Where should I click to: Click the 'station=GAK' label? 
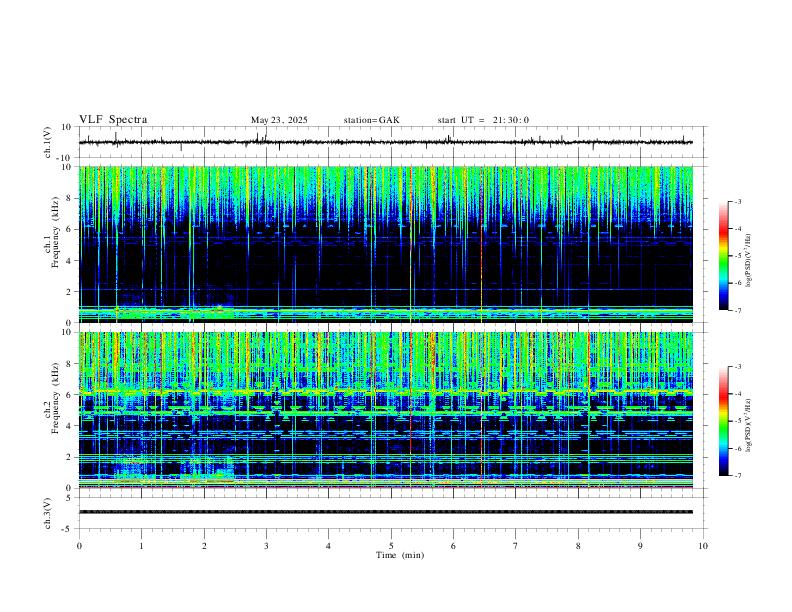pos(371,120)
